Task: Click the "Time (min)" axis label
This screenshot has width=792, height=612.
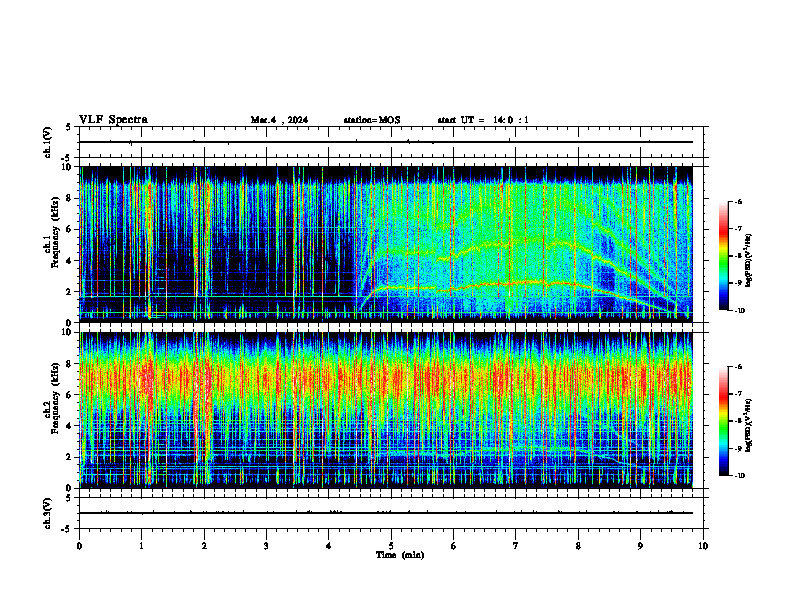Action: click(x=400, y=555)
